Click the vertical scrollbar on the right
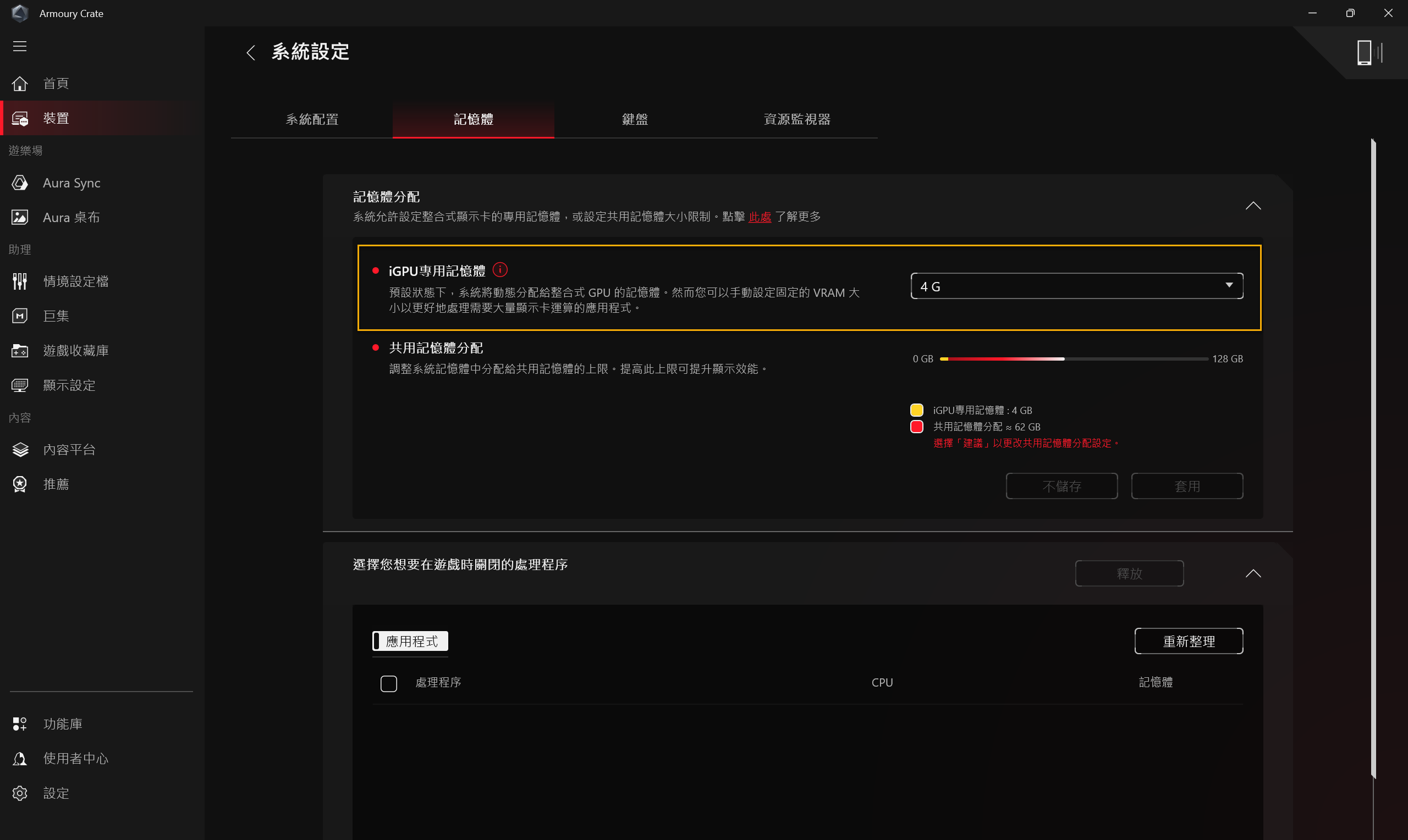 click(x=1373, y=458)
